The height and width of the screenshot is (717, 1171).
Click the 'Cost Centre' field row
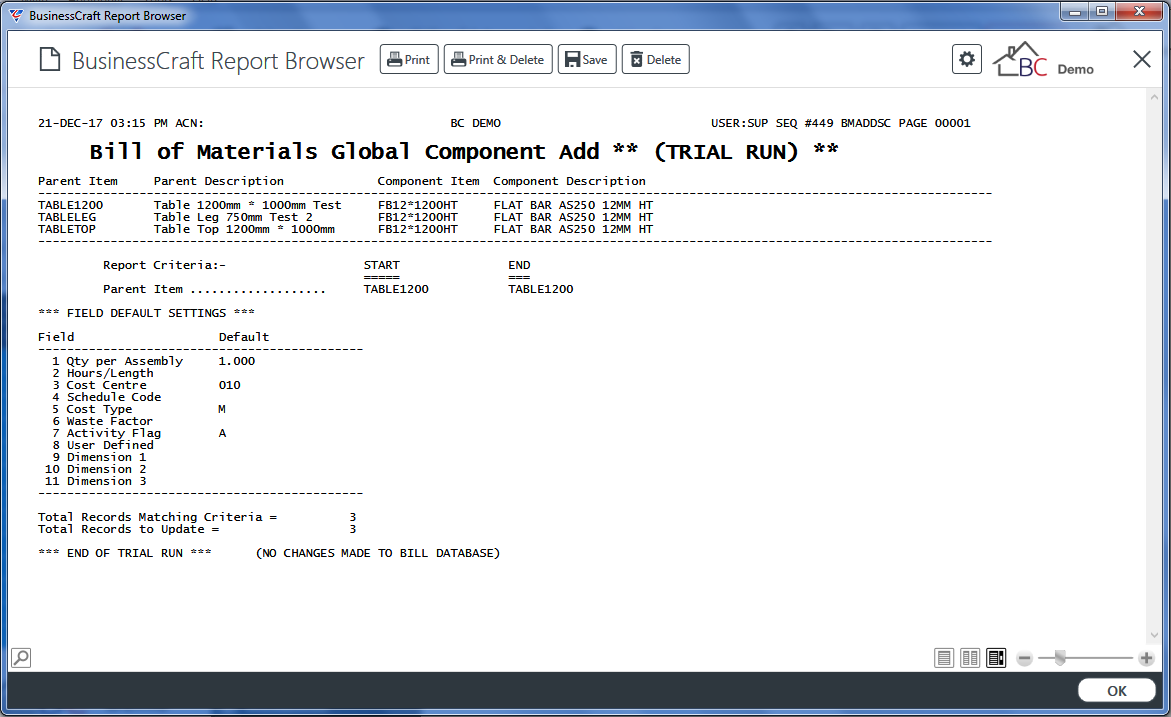click(146, 385)
